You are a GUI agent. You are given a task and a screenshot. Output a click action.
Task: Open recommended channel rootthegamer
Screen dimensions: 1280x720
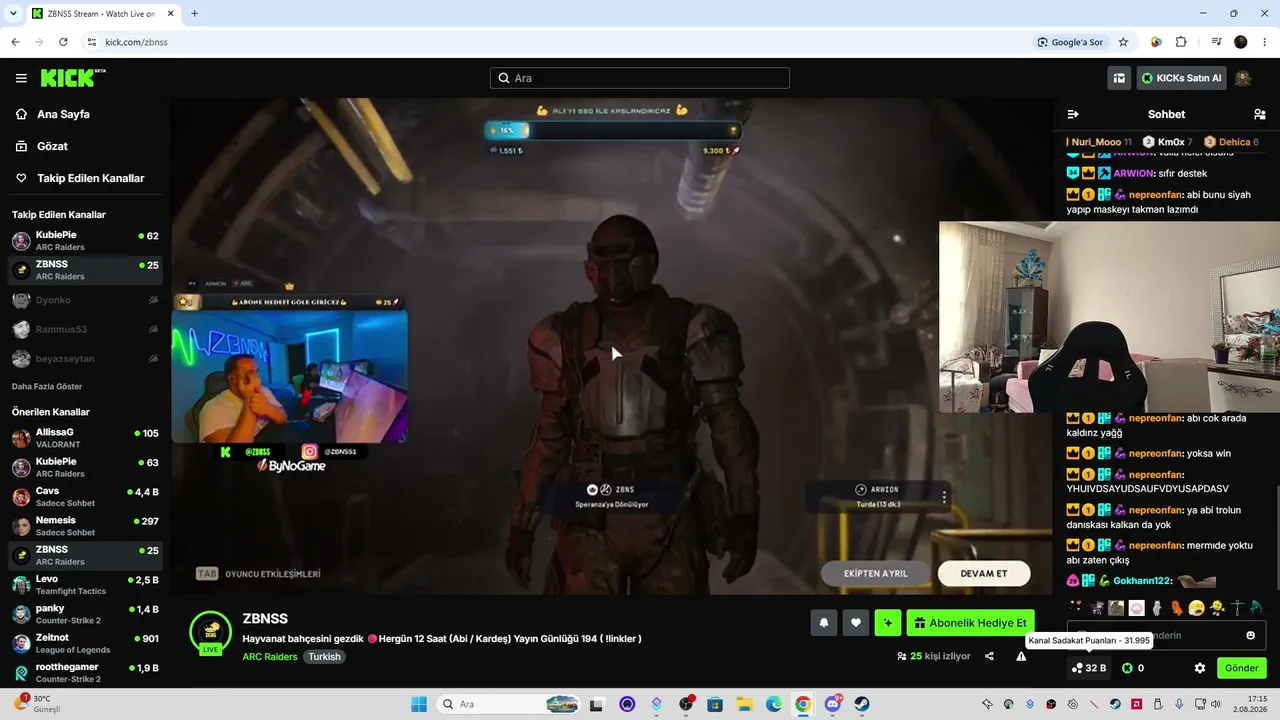(85, 673)
